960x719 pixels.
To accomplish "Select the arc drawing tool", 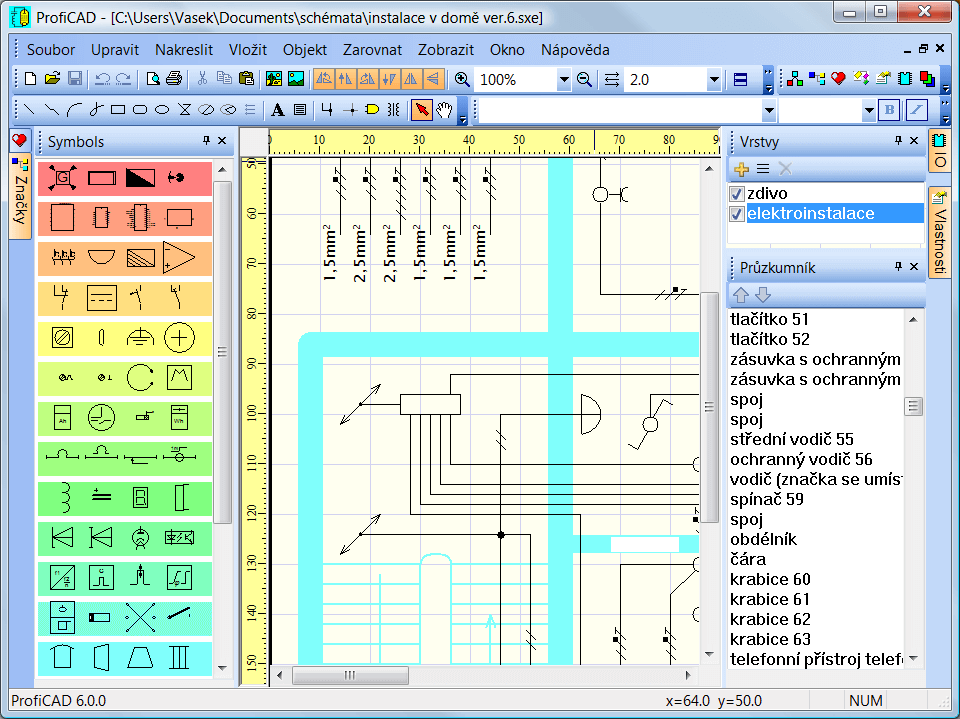I will [x=74, y=110].
